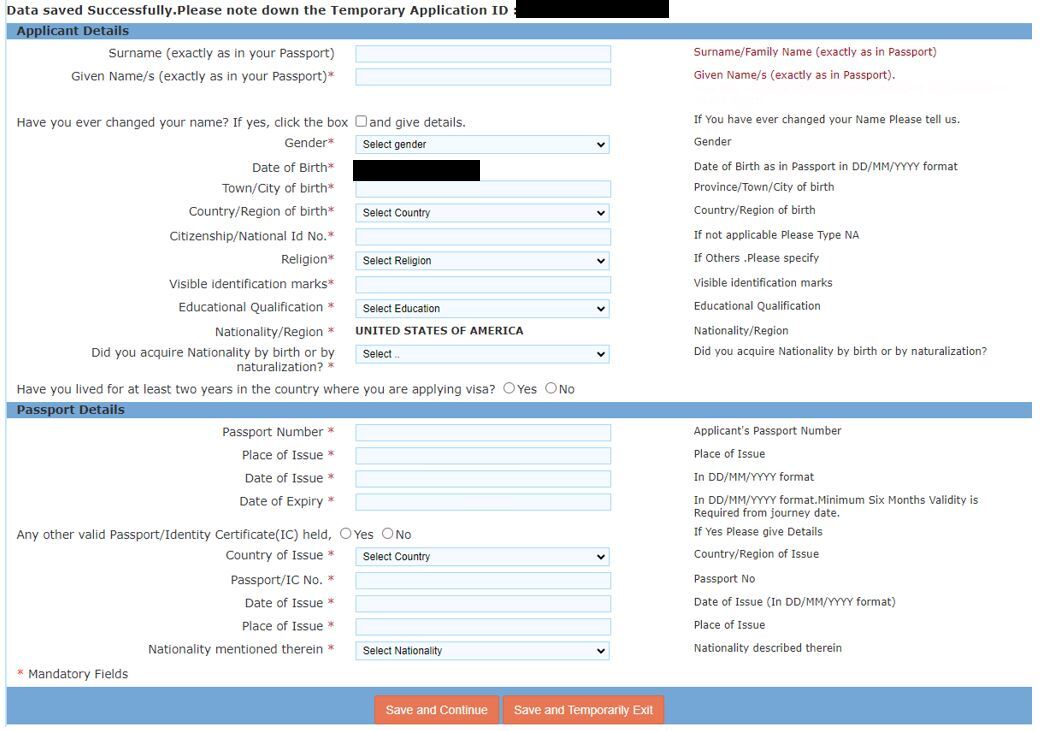Select the Date of Expiry field
Image resolution: width=1041 pixels, height=731 pixels.
pos(482,502)
